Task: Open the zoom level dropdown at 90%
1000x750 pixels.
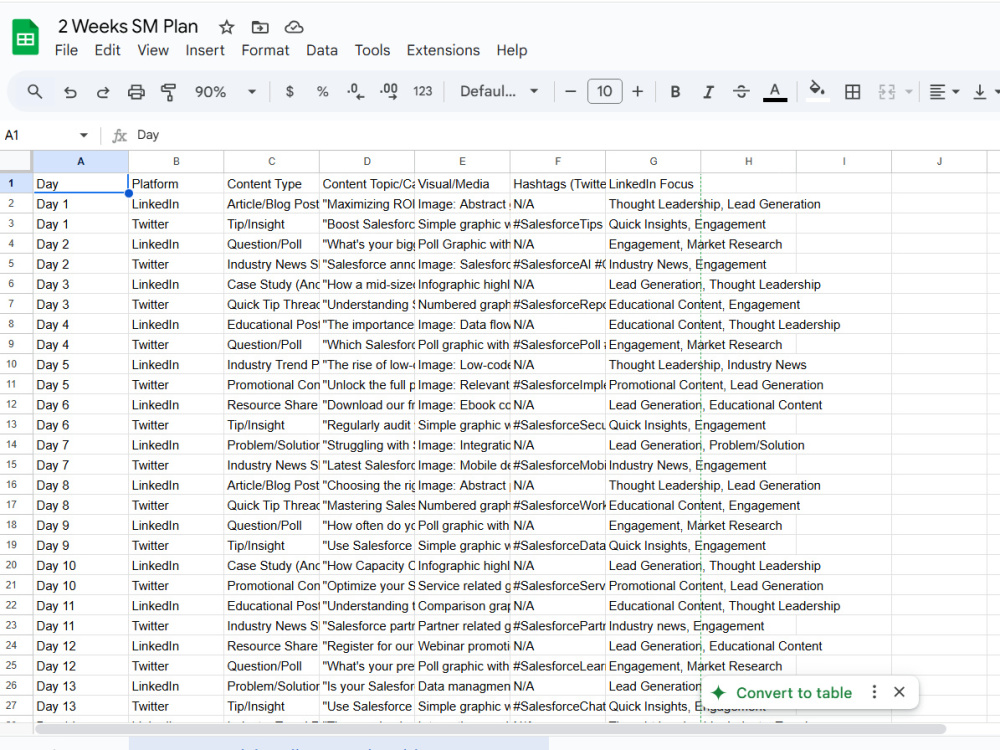Action: click(x=225, y=92)
